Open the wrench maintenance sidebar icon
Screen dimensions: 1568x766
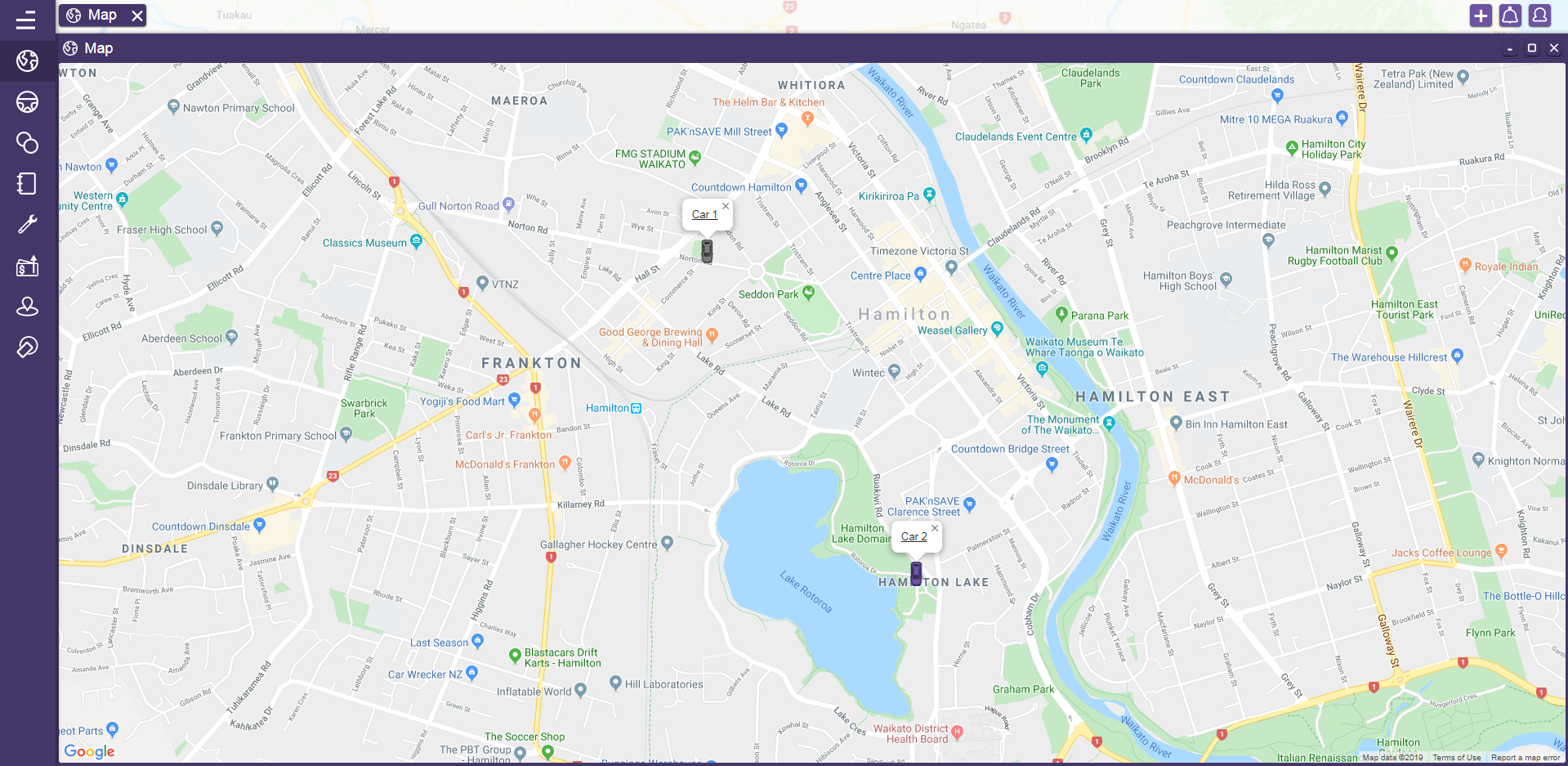(x=28, y=225)
